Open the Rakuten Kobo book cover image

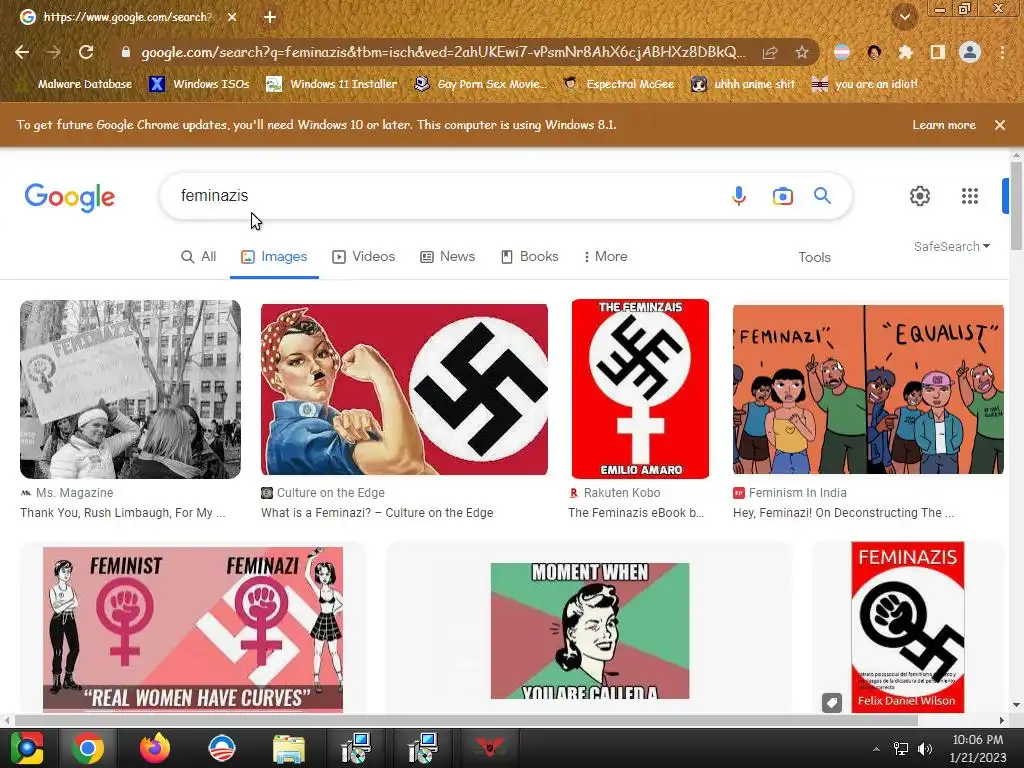640,389
